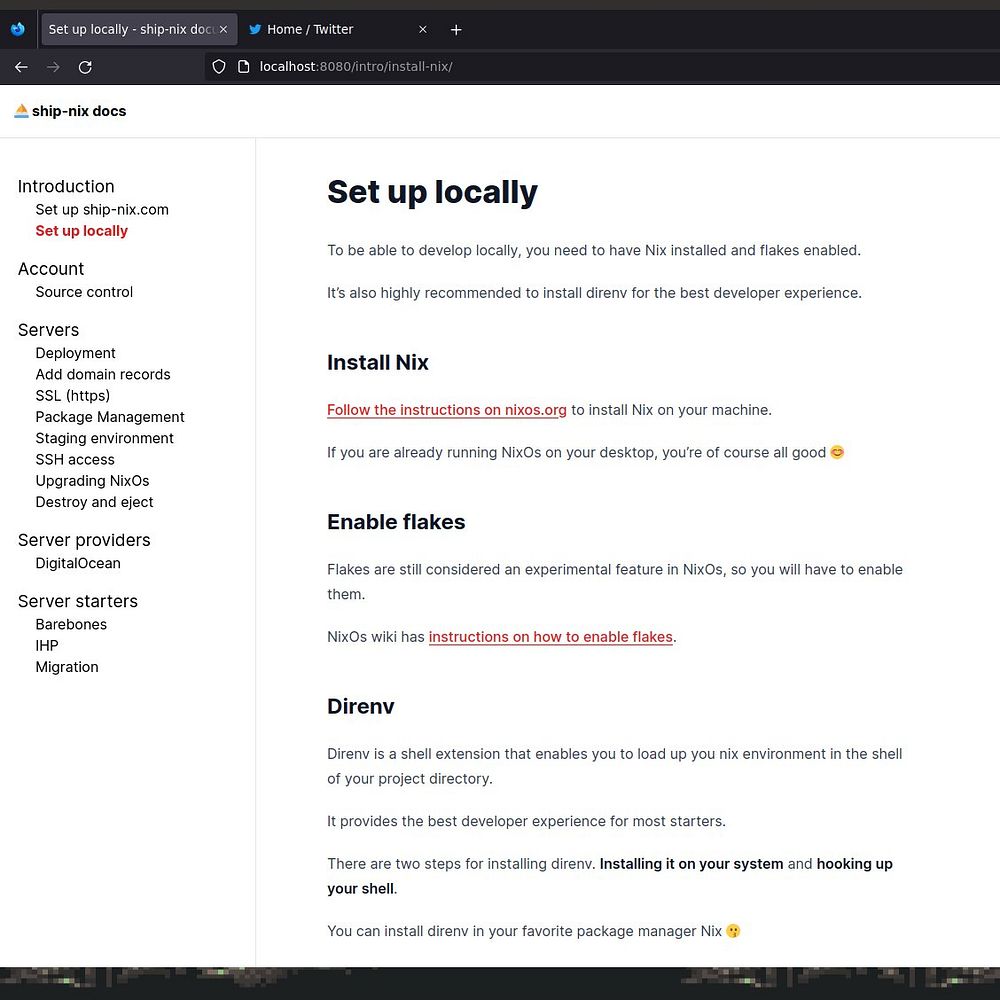The width and height of the screenshot is (1000, 1000).
Task: Click the Firefox icon in the tab bar
Action: coord(18,29)
